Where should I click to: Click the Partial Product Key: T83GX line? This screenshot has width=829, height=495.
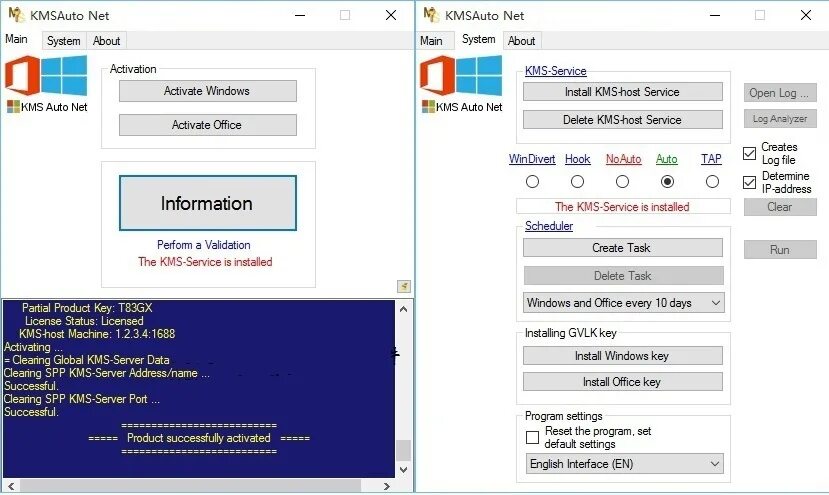(87, 308)
